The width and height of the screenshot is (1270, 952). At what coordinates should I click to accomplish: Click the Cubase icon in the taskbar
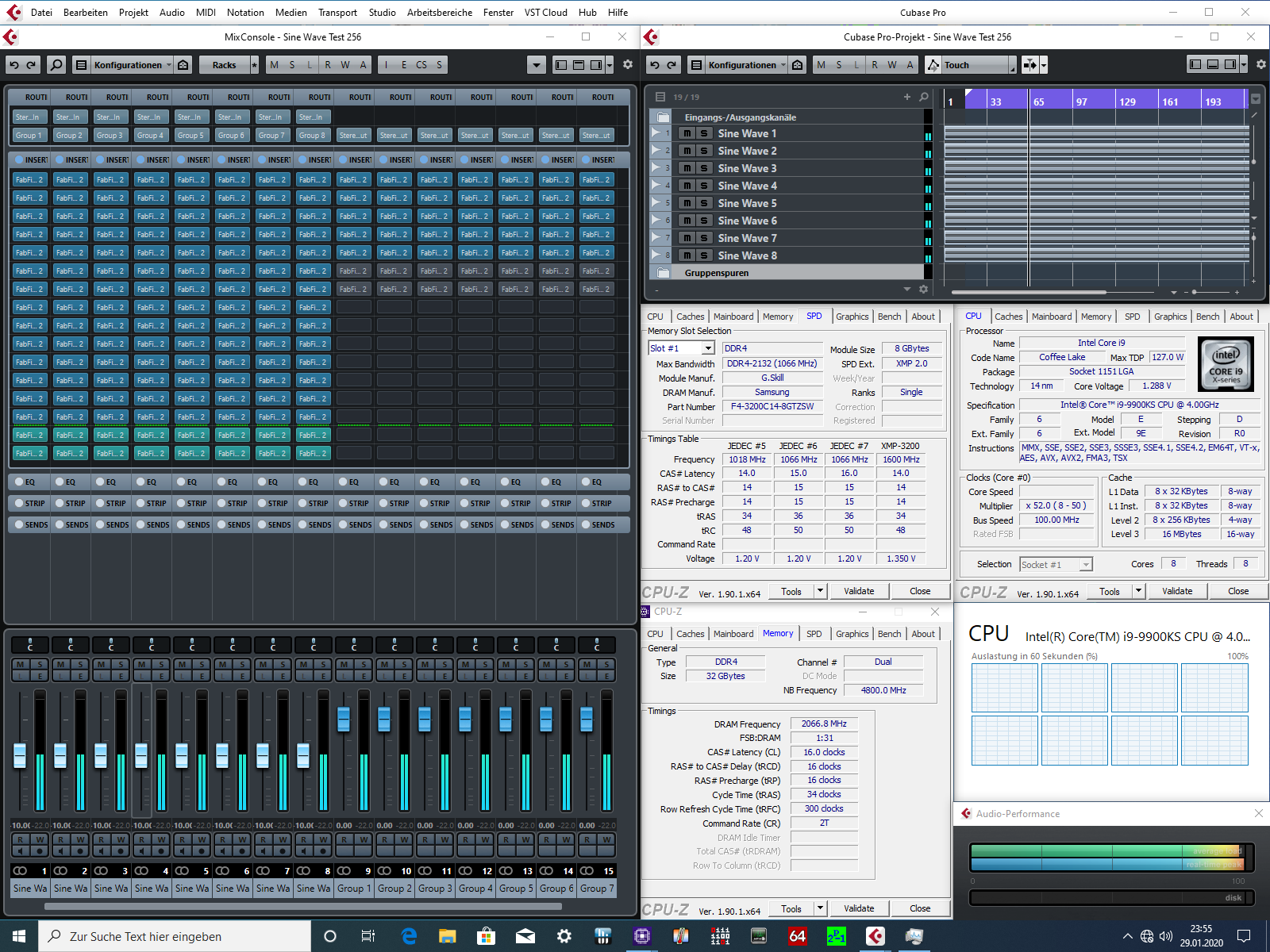click(876, 936)
